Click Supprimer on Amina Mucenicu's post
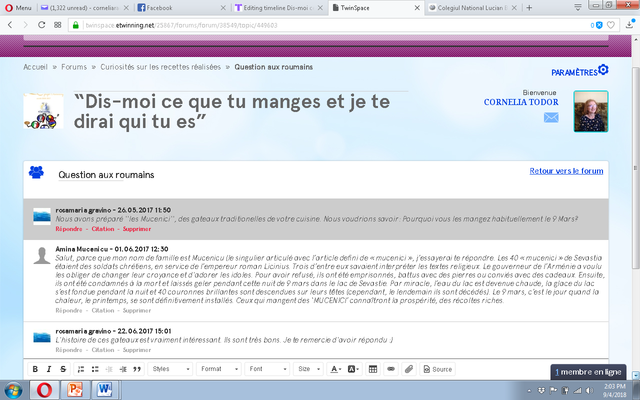Viewport: 640px width, 400px height. [x=137, y=311]
